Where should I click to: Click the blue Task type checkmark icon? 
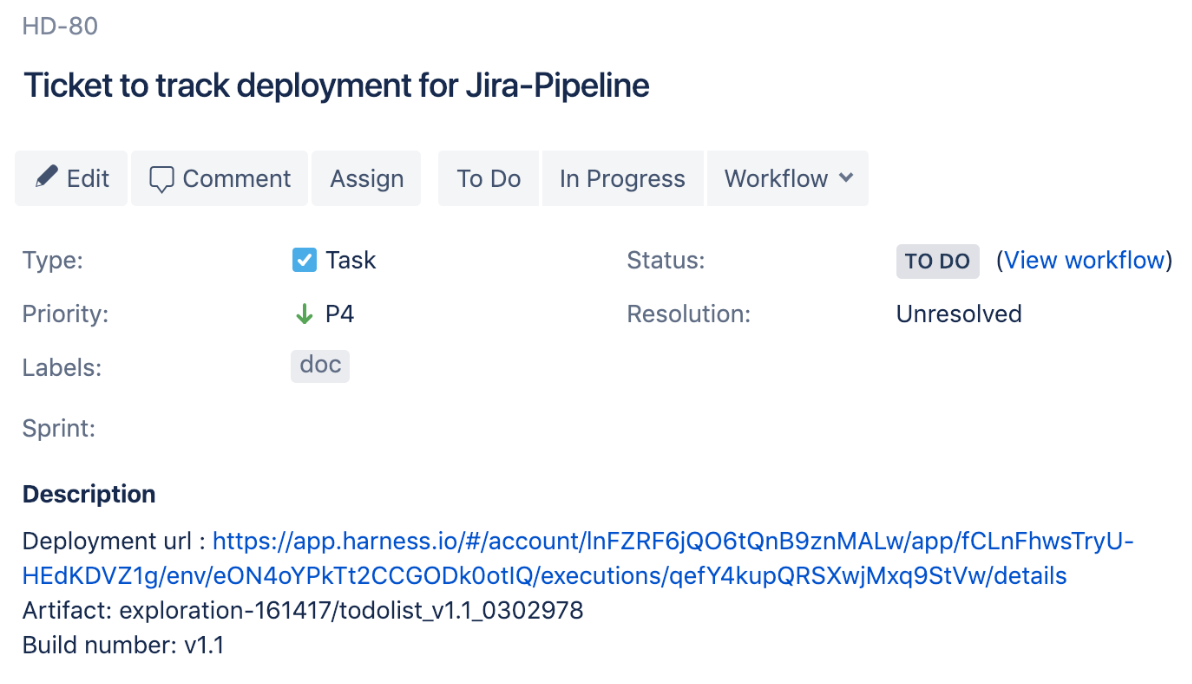tap(304, 260)
